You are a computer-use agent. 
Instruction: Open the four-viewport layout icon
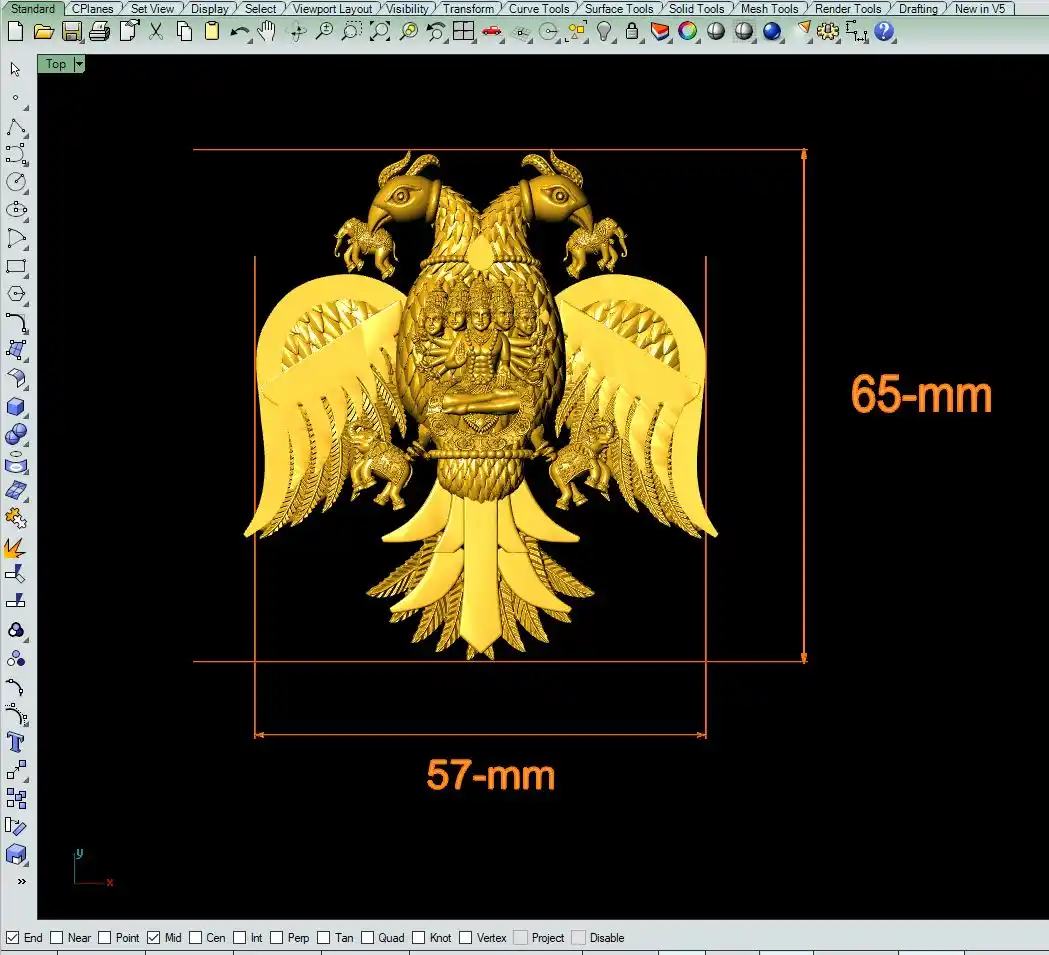coord(463,31)
